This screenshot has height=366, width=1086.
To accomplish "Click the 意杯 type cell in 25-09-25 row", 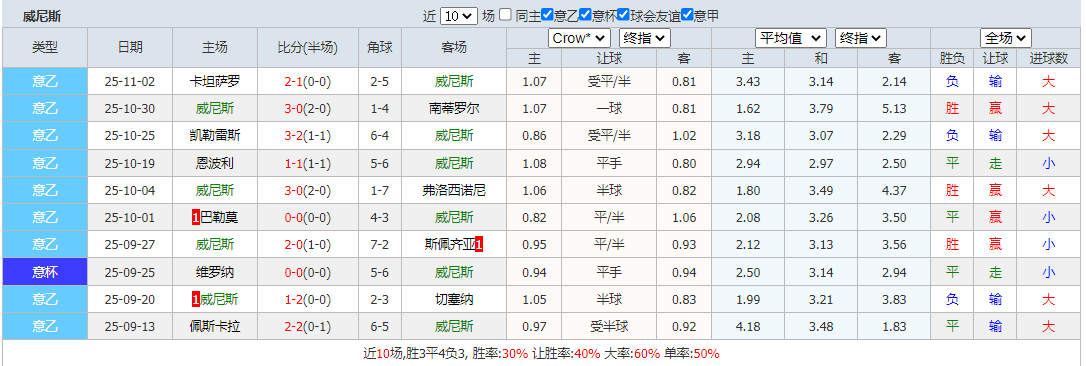I will [x=45, y=272].
